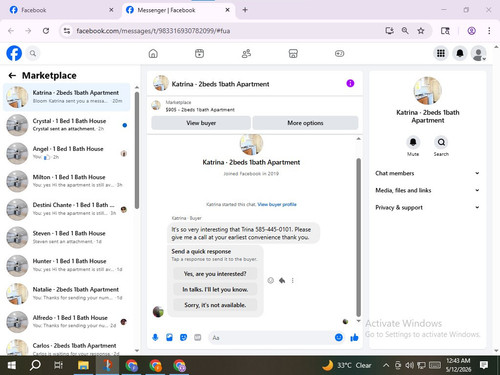Open Windows taskbar search
This screenshot has width=500, height=375.
tap(35, 365)
